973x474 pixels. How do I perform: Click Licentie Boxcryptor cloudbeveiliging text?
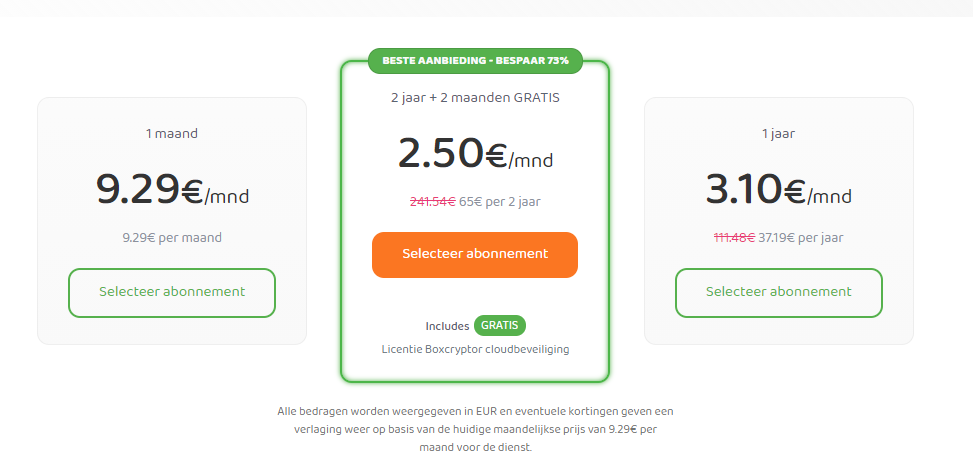point(475,349)
